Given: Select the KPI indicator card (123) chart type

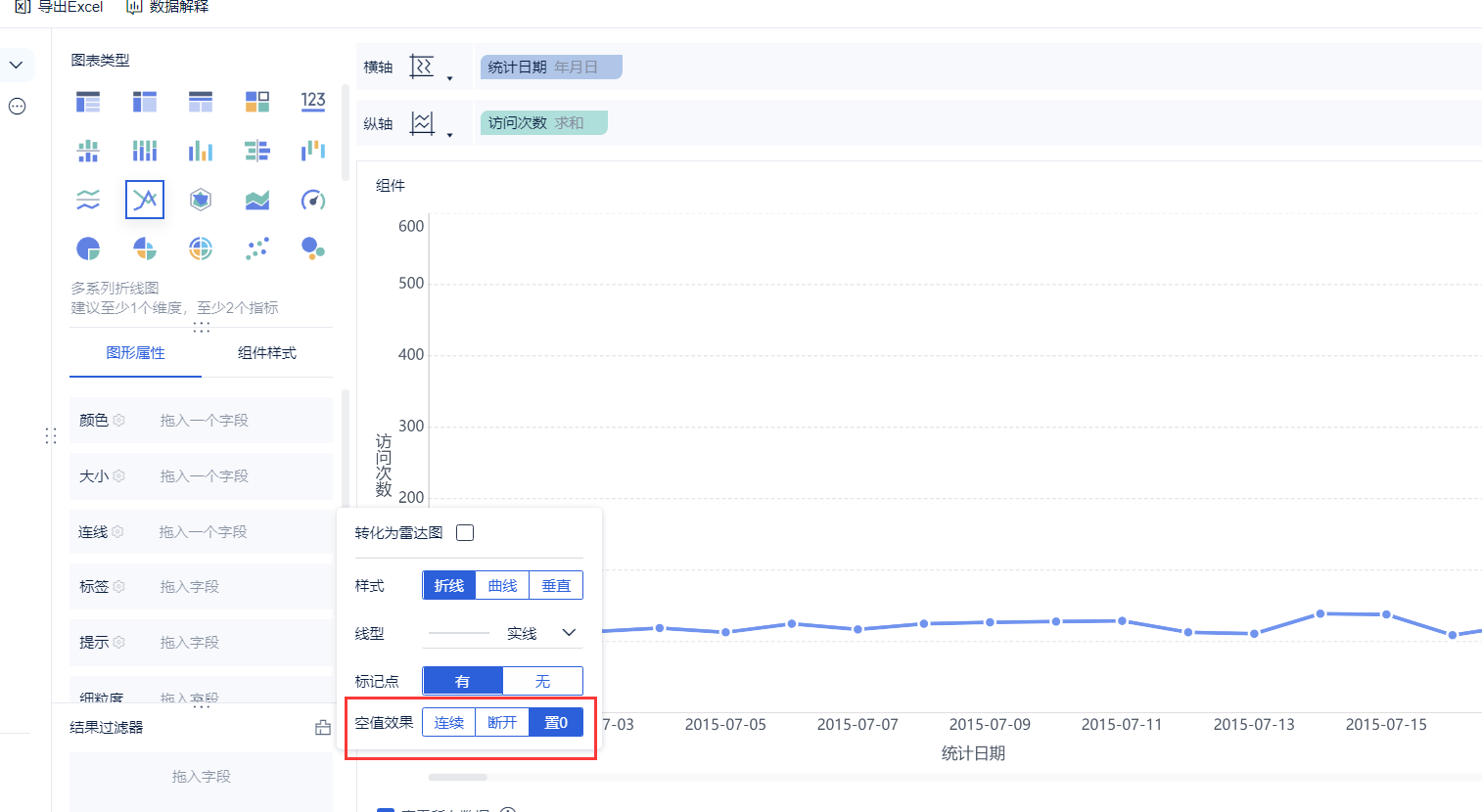Looking at the screenshot, I should (x=313, y=101).
